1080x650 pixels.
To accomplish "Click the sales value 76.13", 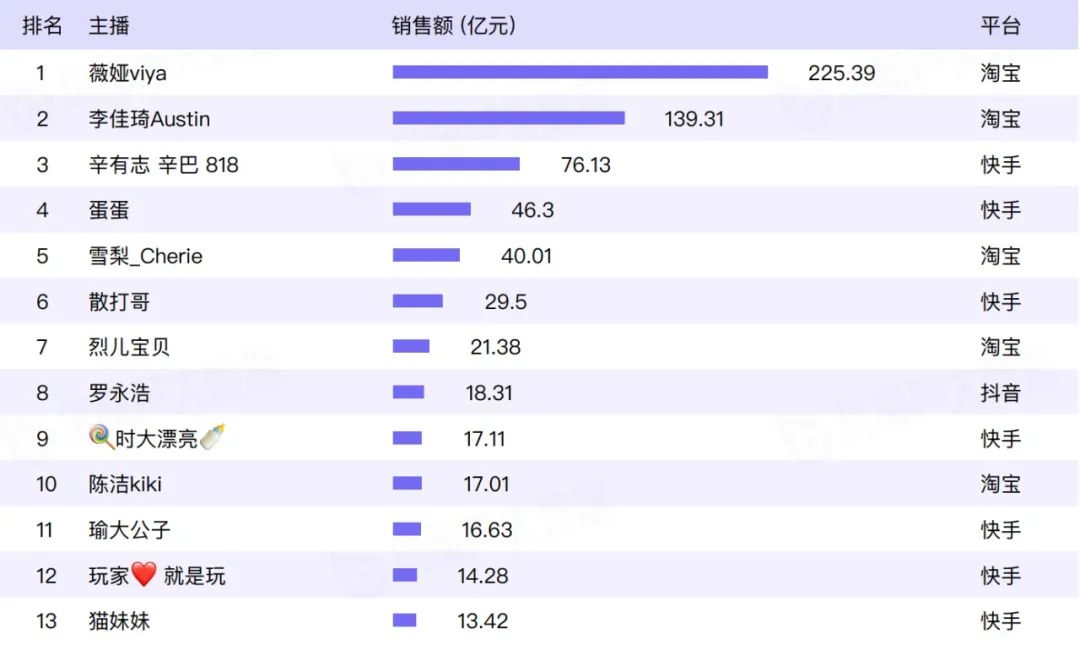I will tap(586, 165).
